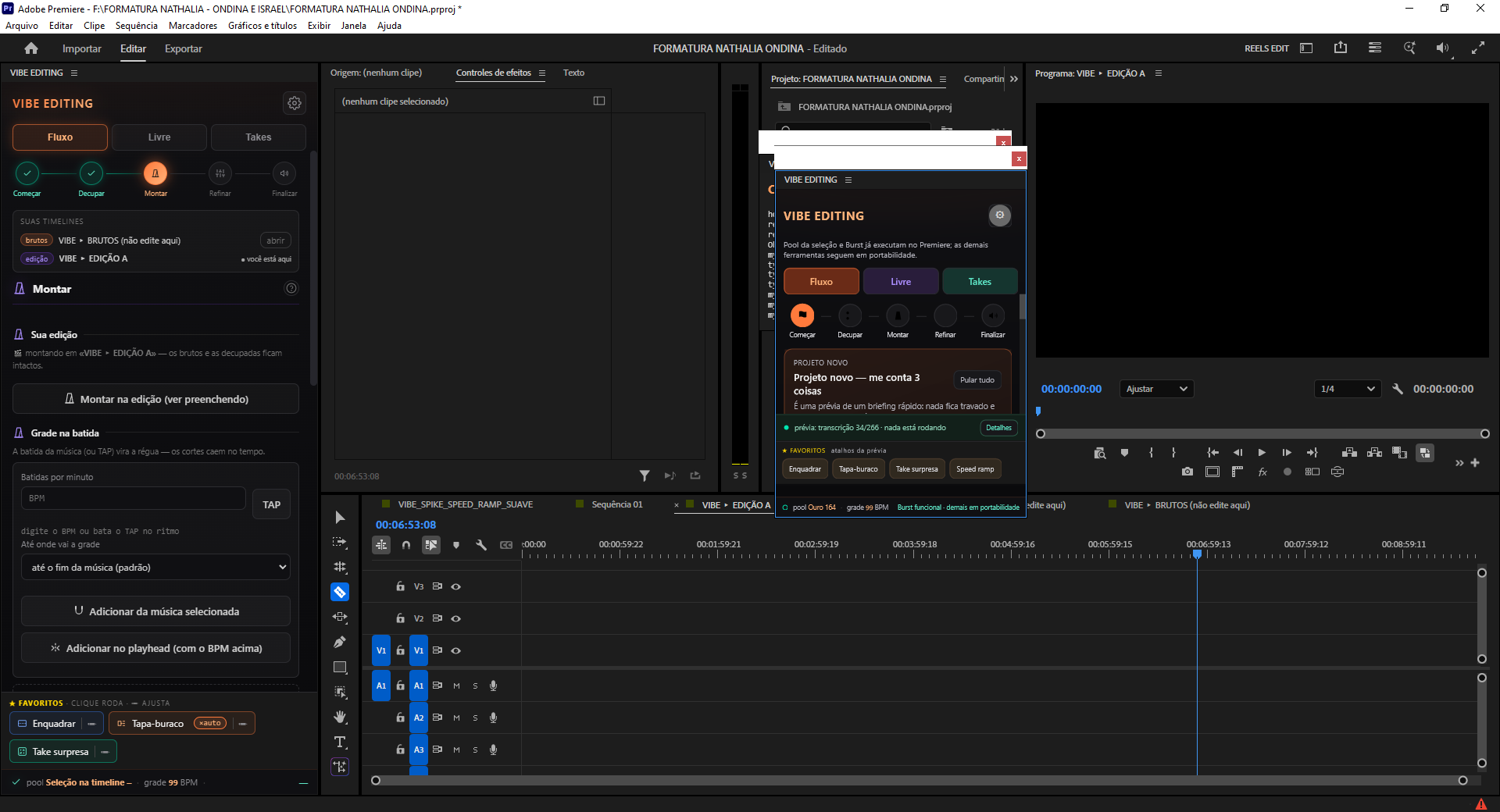Click Speed ramp favorite in floating panel

coord(975,469)
